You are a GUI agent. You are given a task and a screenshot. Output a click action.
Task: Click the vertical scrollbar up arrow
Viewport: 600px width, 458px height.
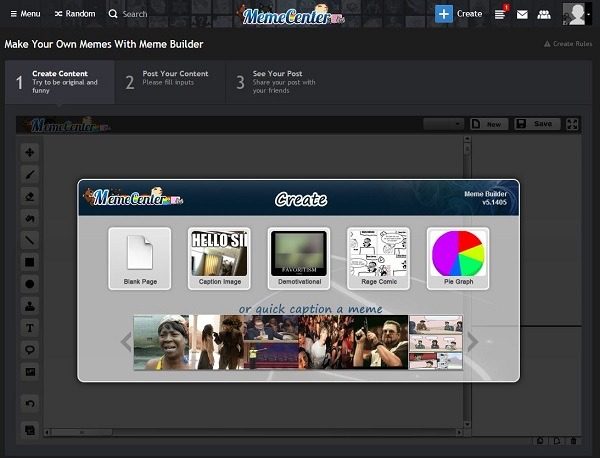point(467,139)
